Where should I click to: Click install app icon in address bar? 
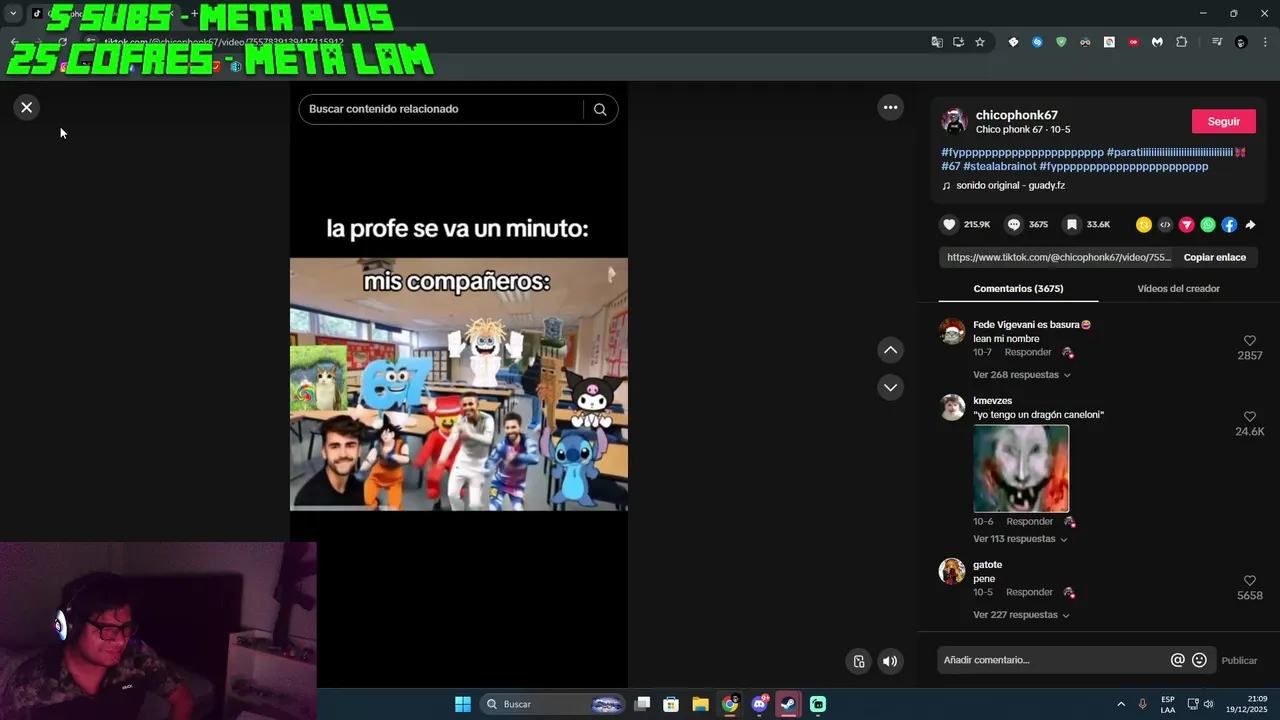pyautogui.click(x=958, y=42)
